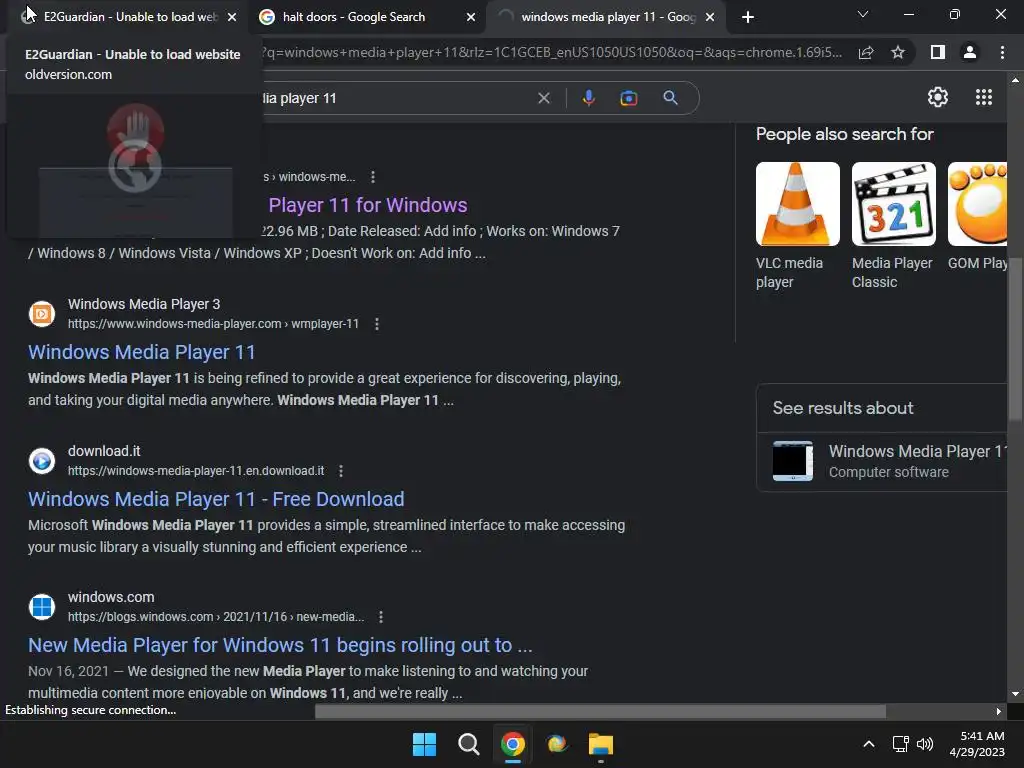This screenshot has height=768, width=1024.
Task: Select the GOM Player thumbnail
Action: pos(977,204)
